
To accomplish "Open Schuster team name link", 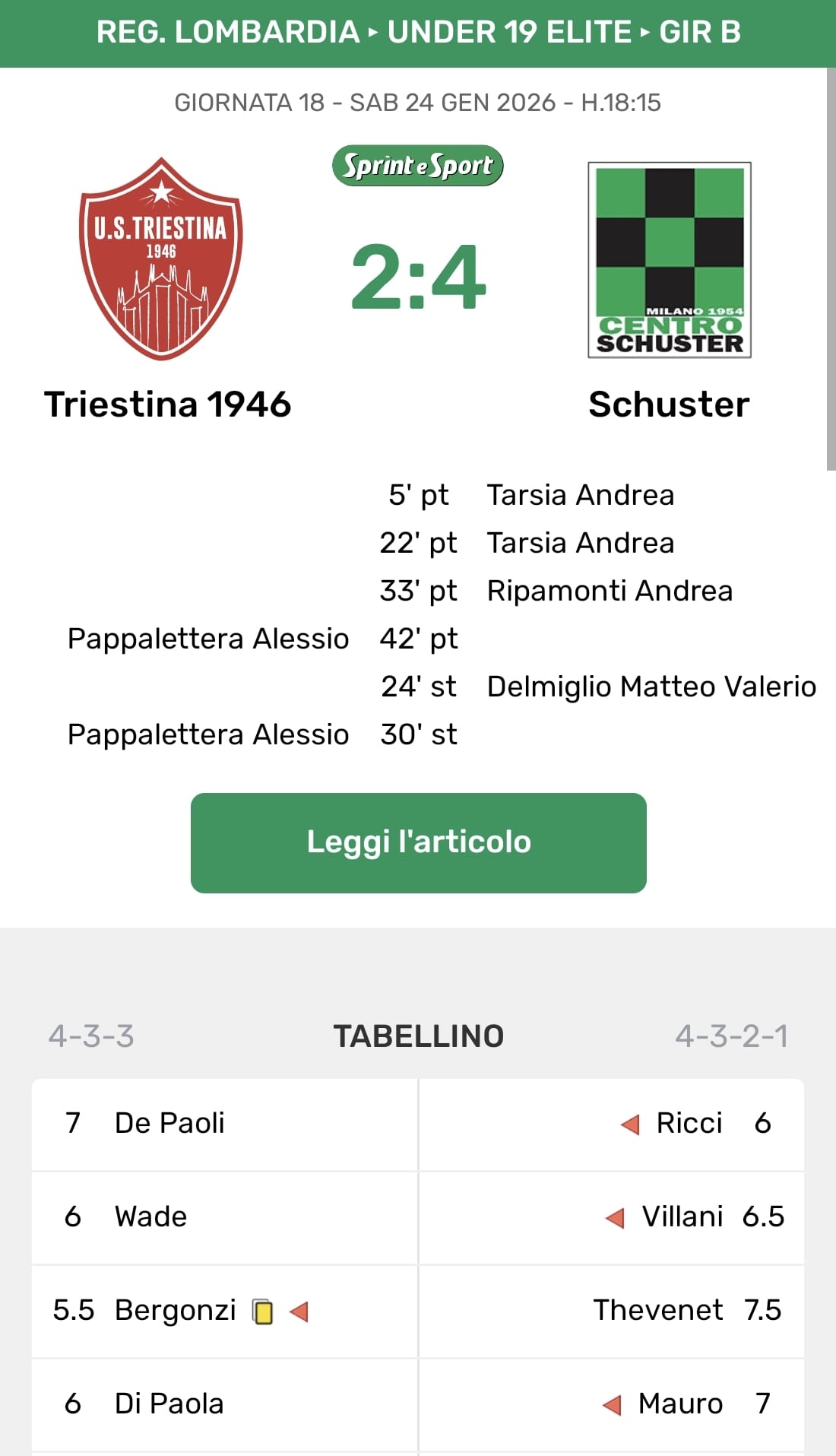I will (x=669, y=404).
